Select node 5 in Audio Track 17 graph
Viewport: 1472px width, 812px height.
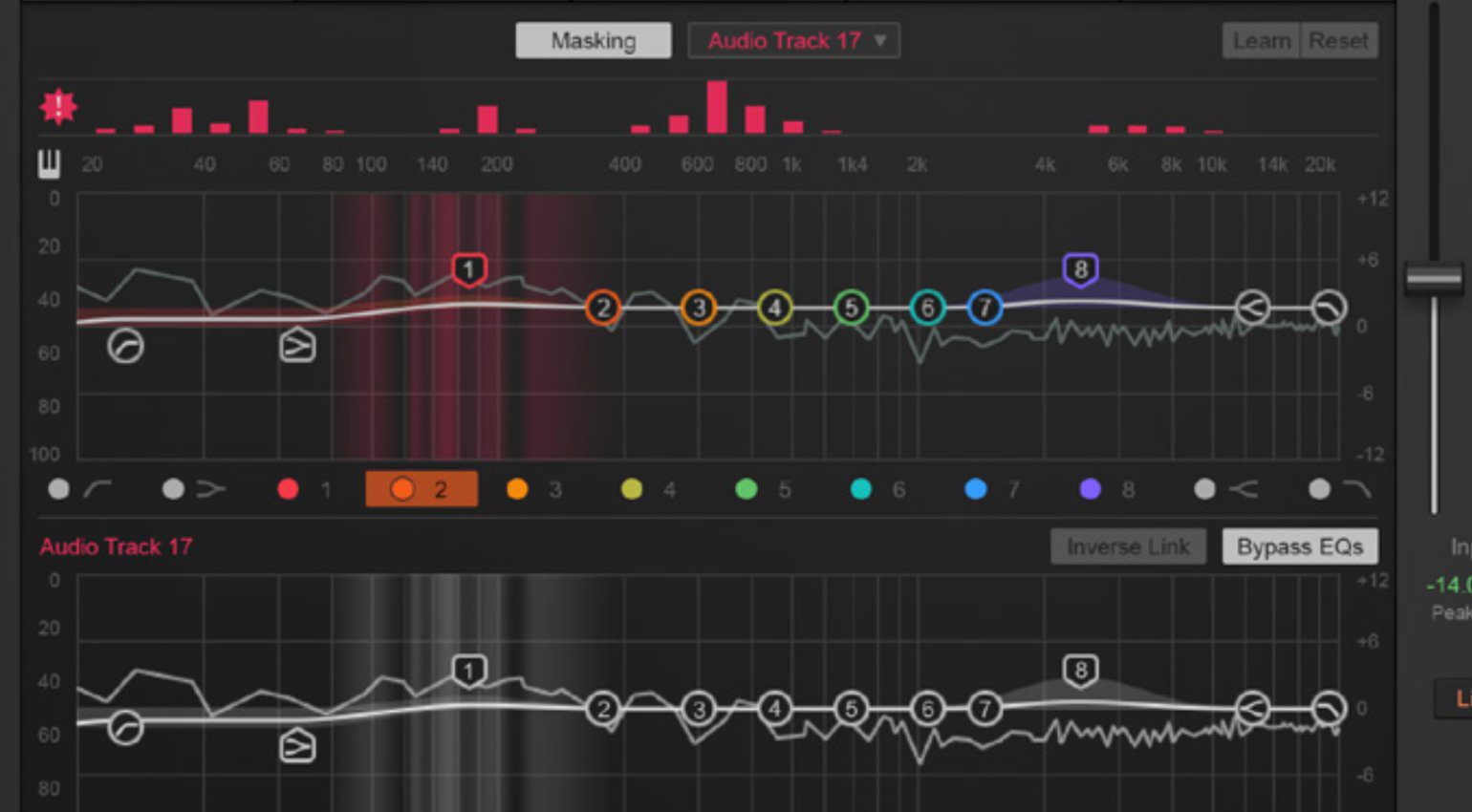pos(851,709)
